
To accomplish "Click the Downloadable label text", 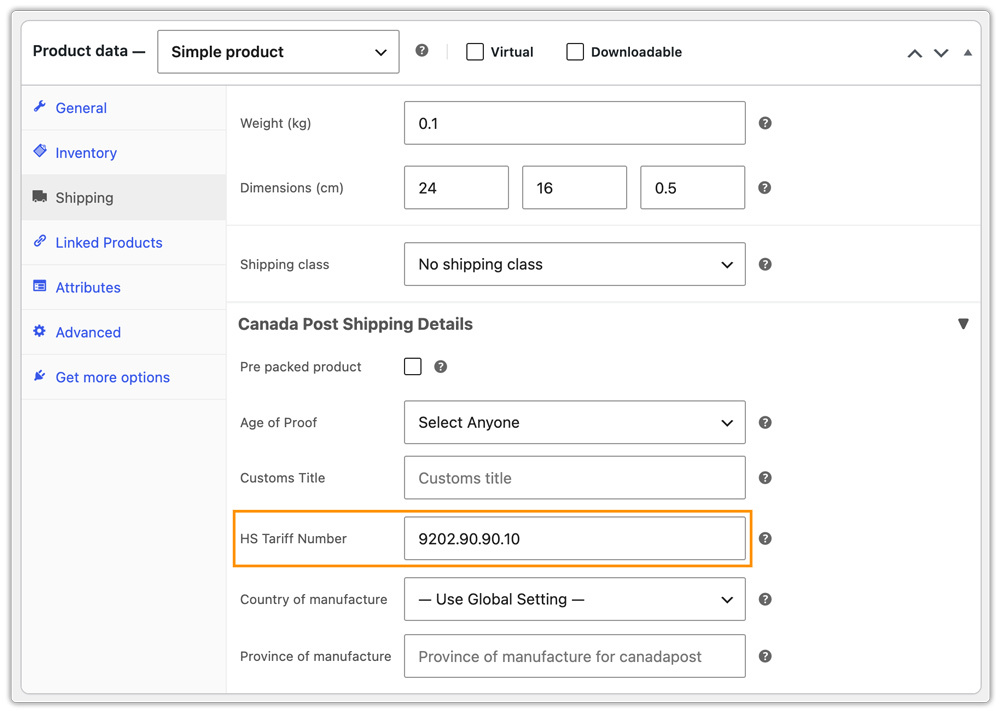I will coord(636,52).
